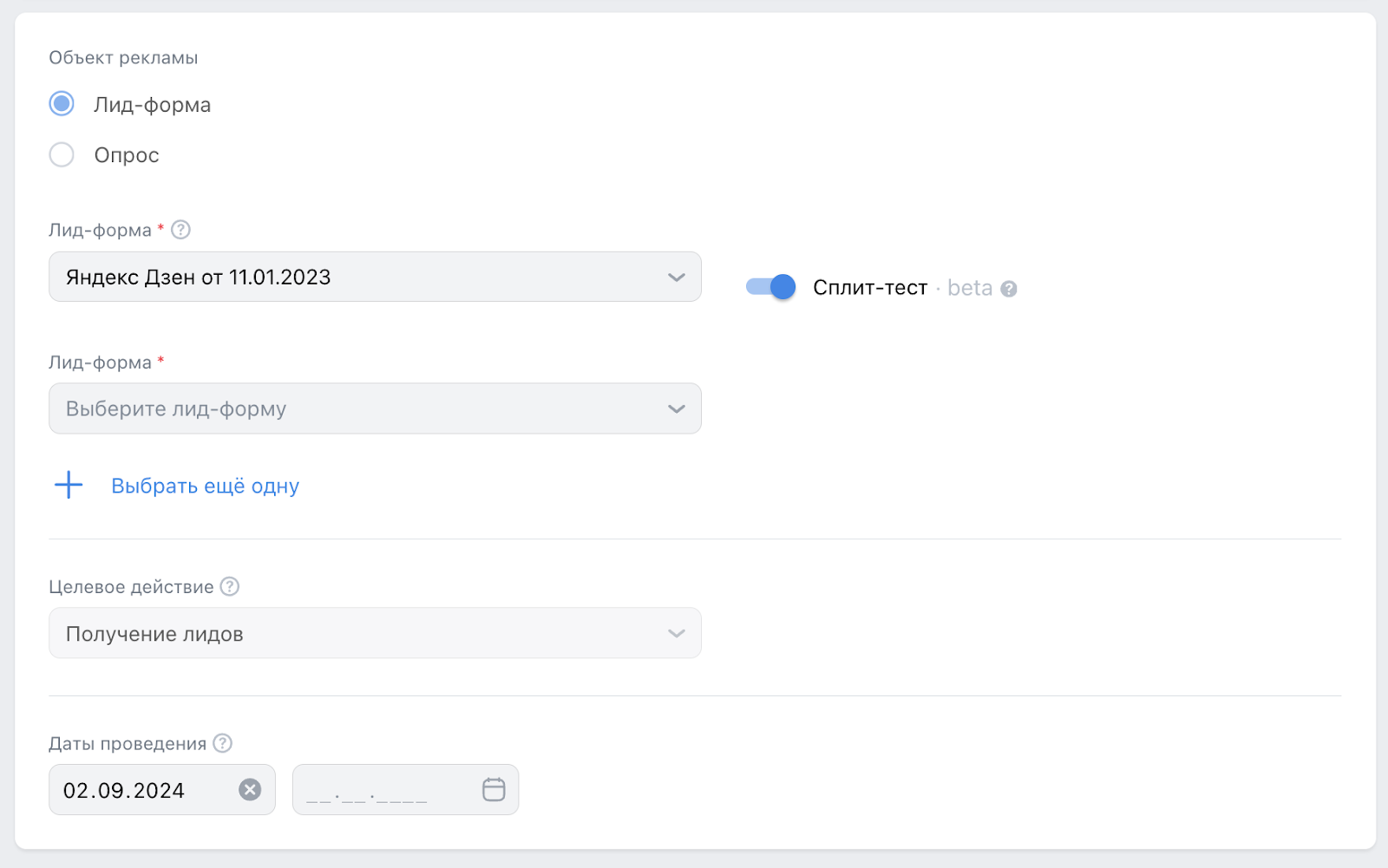Image resolution: width=1388 pixels, height=868 pixels.
Task: Click the Сплит-тест label text
Action: tap(870, 288)
